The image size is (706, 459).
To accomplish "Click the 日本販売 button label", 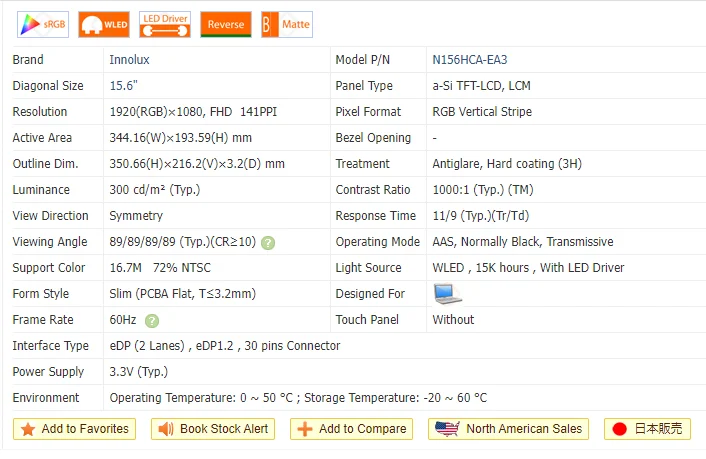I will click(658, 429).
